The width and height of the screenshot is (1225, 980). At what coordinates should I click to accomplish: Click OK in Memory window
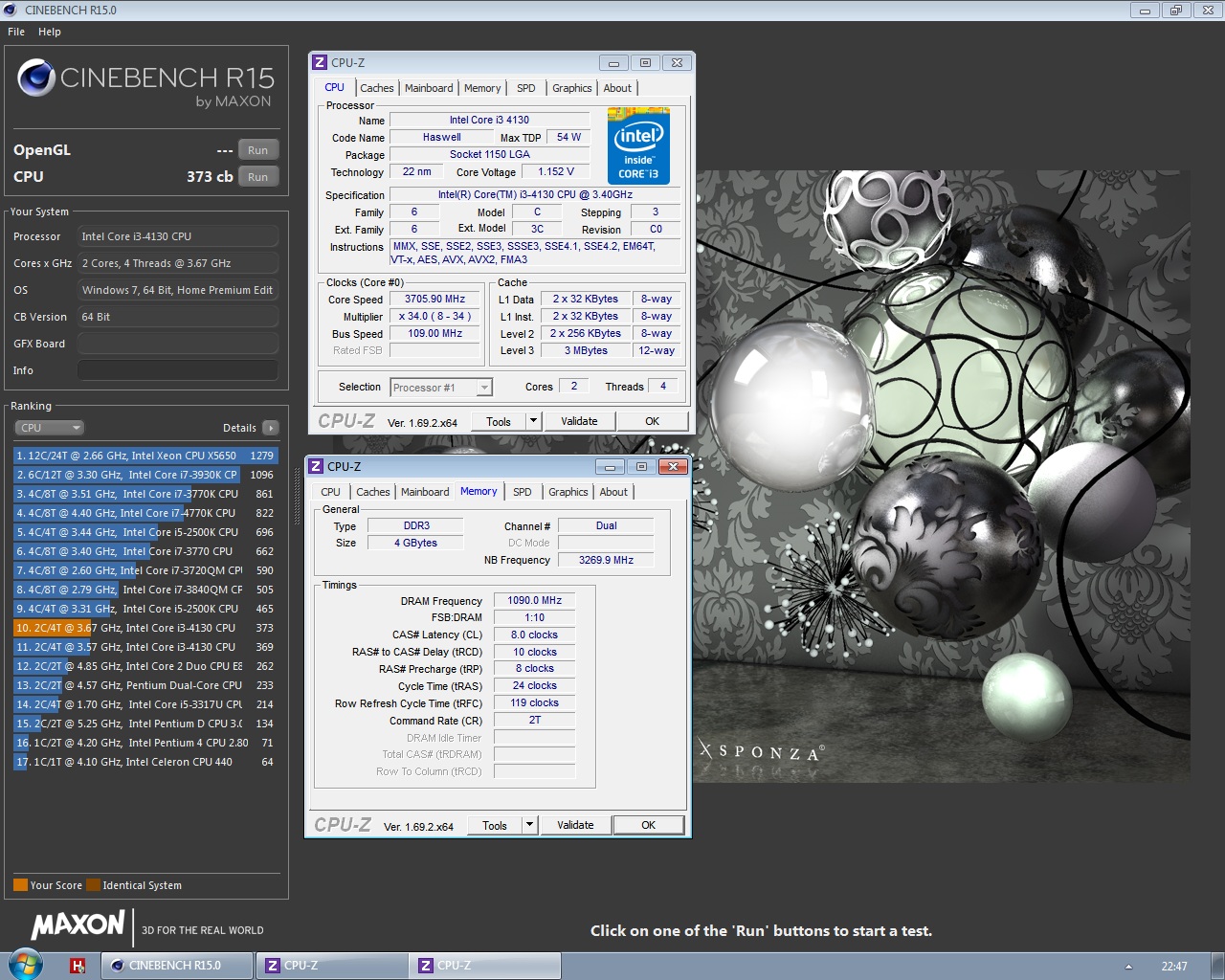tap(648, 825)
